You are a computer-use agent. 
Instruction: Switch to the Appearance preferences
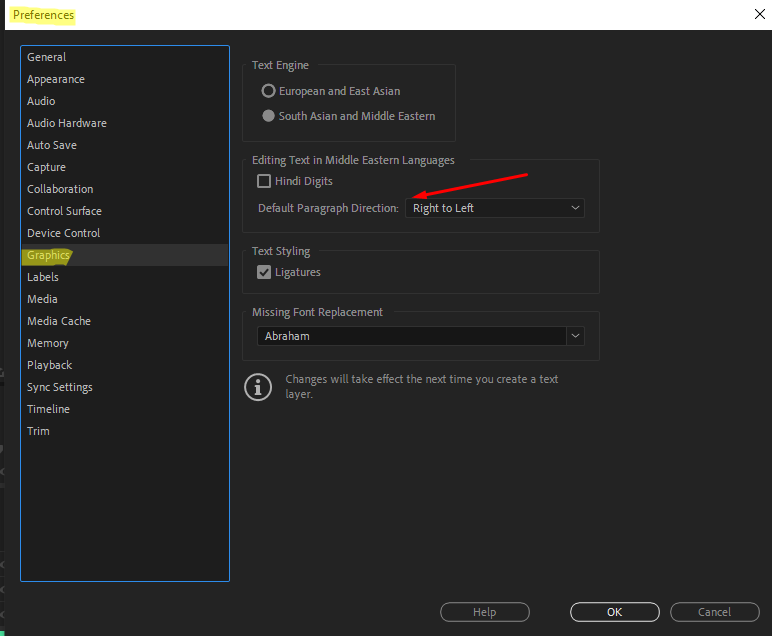pyautogui.click(x=56, y=79)
